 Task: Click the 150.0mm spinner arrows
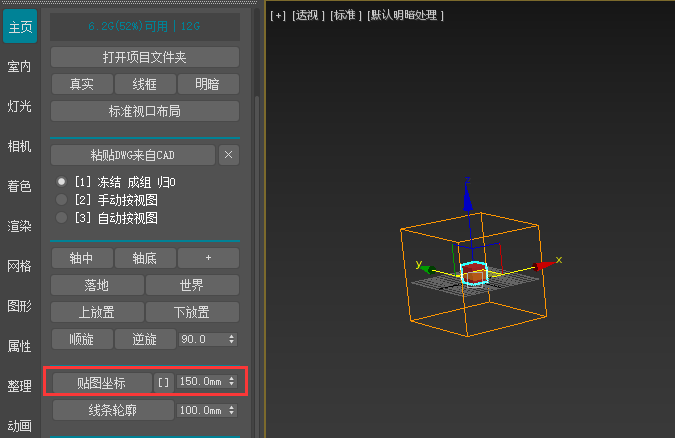click(232, 382)
